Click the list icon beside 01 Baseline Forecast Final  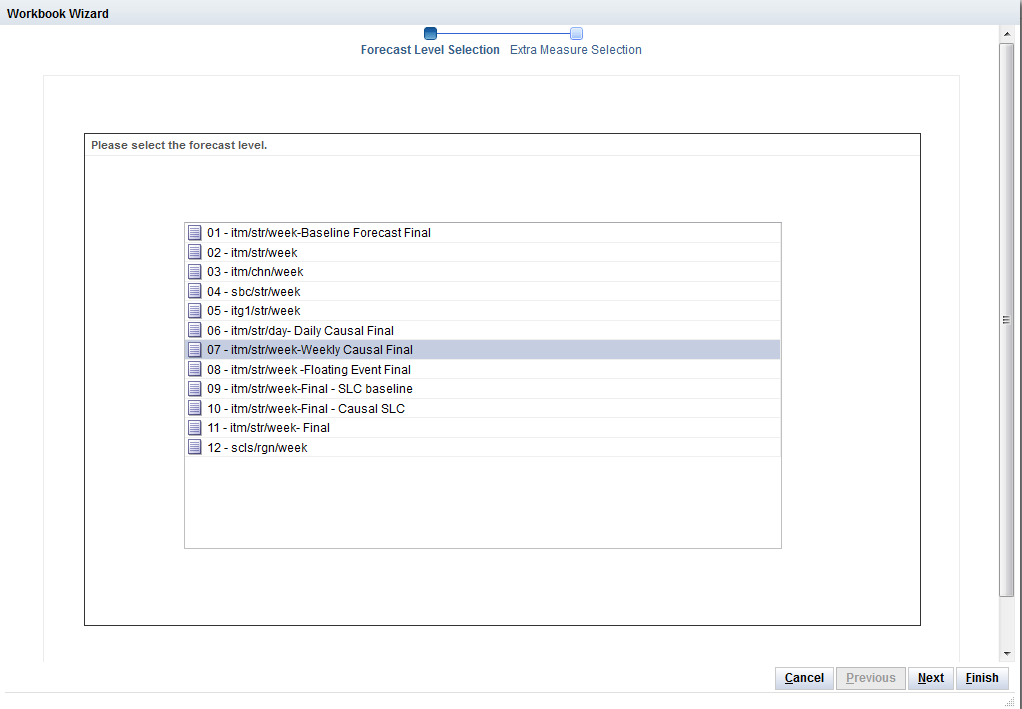[194, 233]
